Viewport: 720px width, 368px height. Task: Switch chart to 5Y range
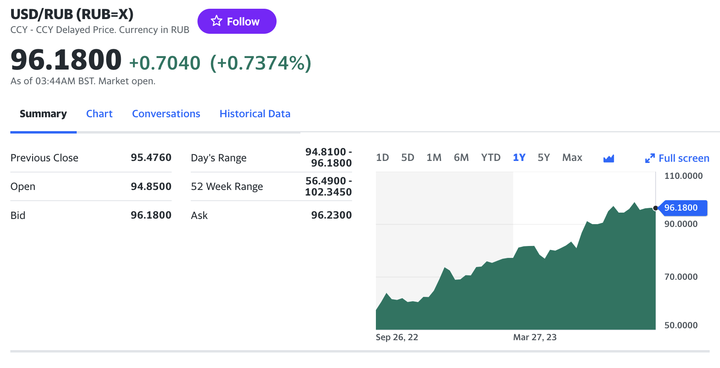tap(544, 158)
